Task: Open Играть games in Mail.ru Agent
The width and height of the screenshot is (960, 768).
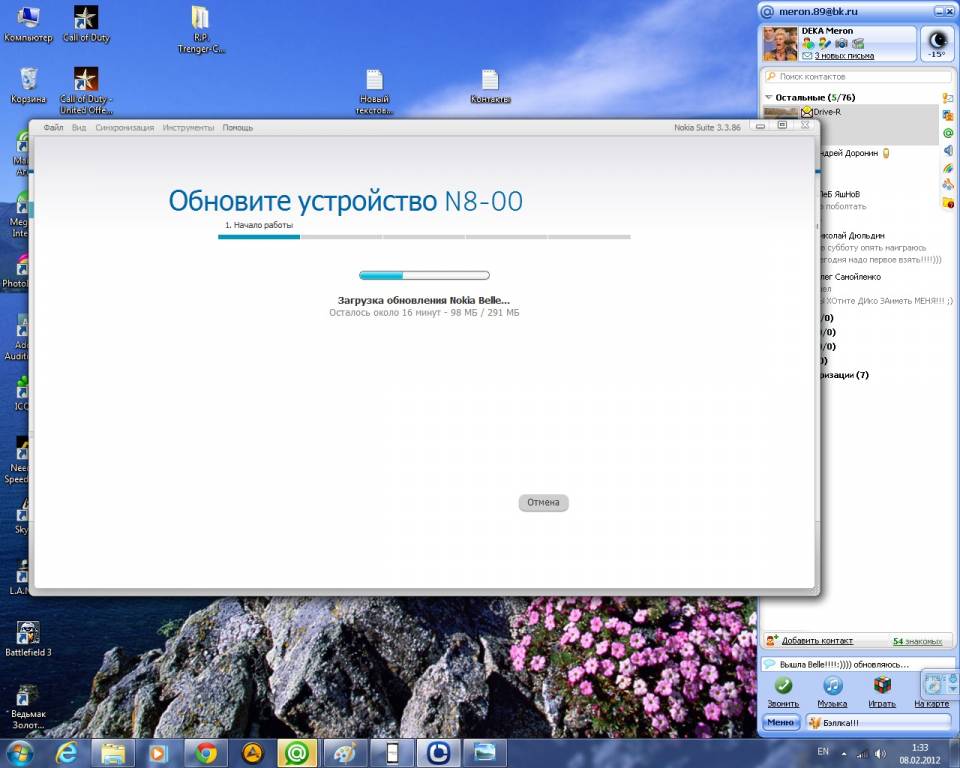Action: pyautogui.click(x=882, y=691)
